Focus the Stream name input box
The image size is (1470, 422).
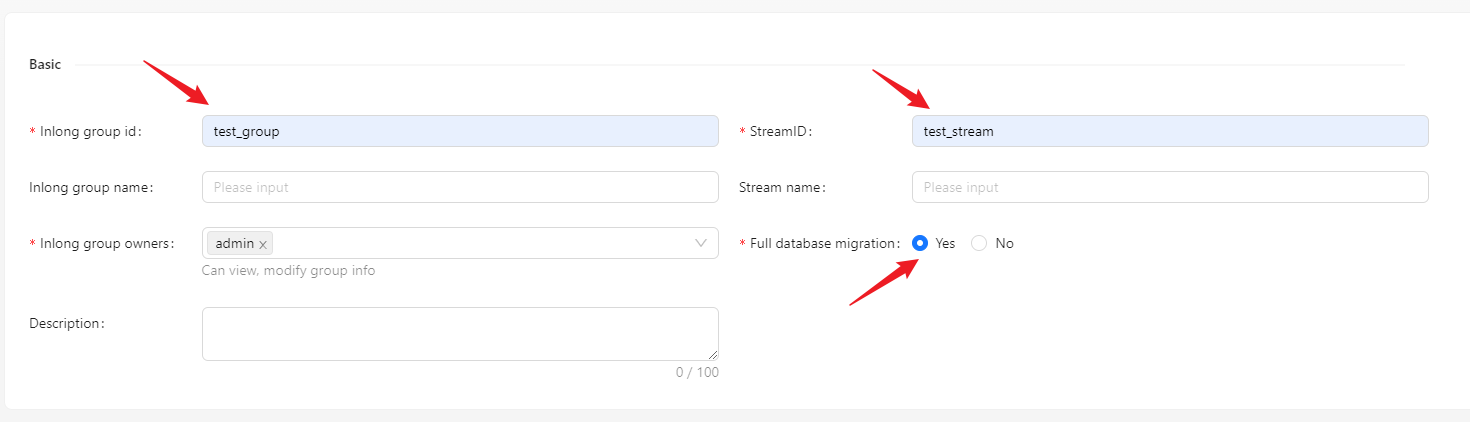point(1169,187)
